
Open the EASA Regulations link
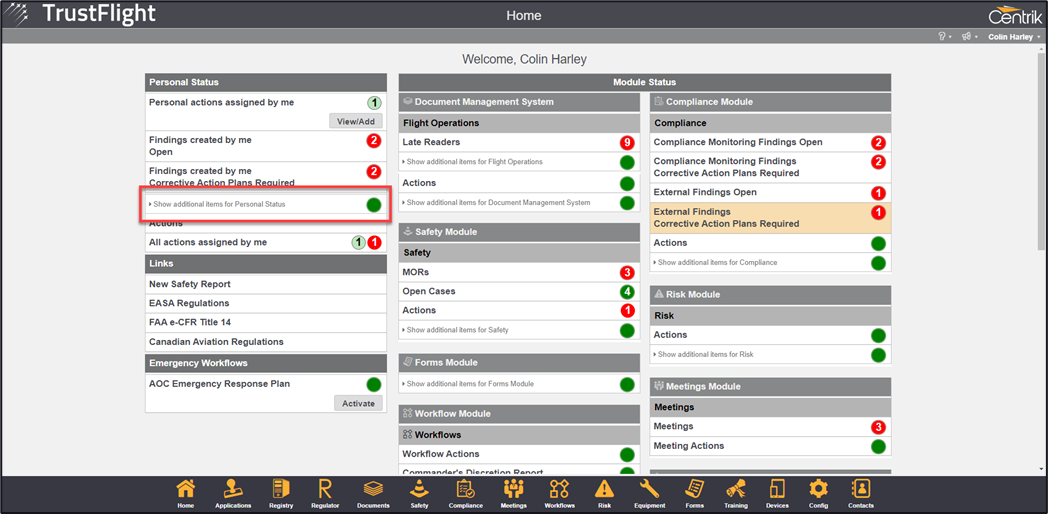point(189,303)
